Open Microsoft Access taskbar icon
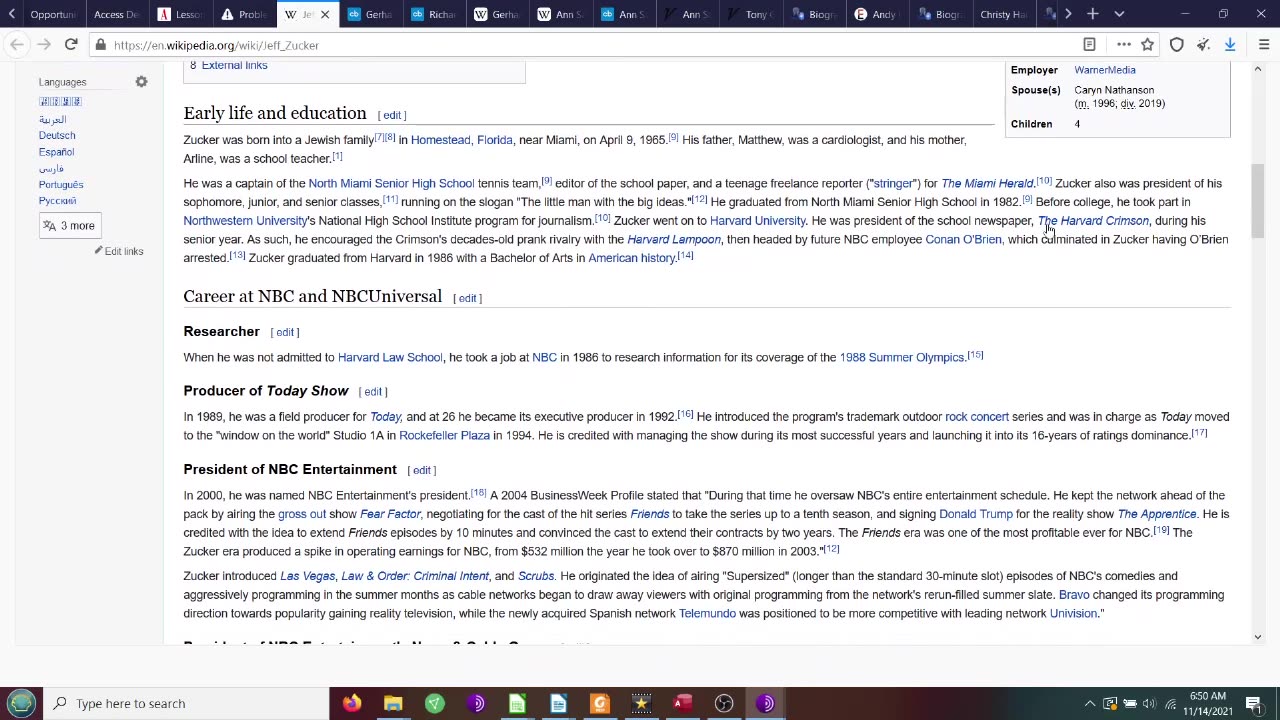 pyautogui.click(x=682, y=703)
